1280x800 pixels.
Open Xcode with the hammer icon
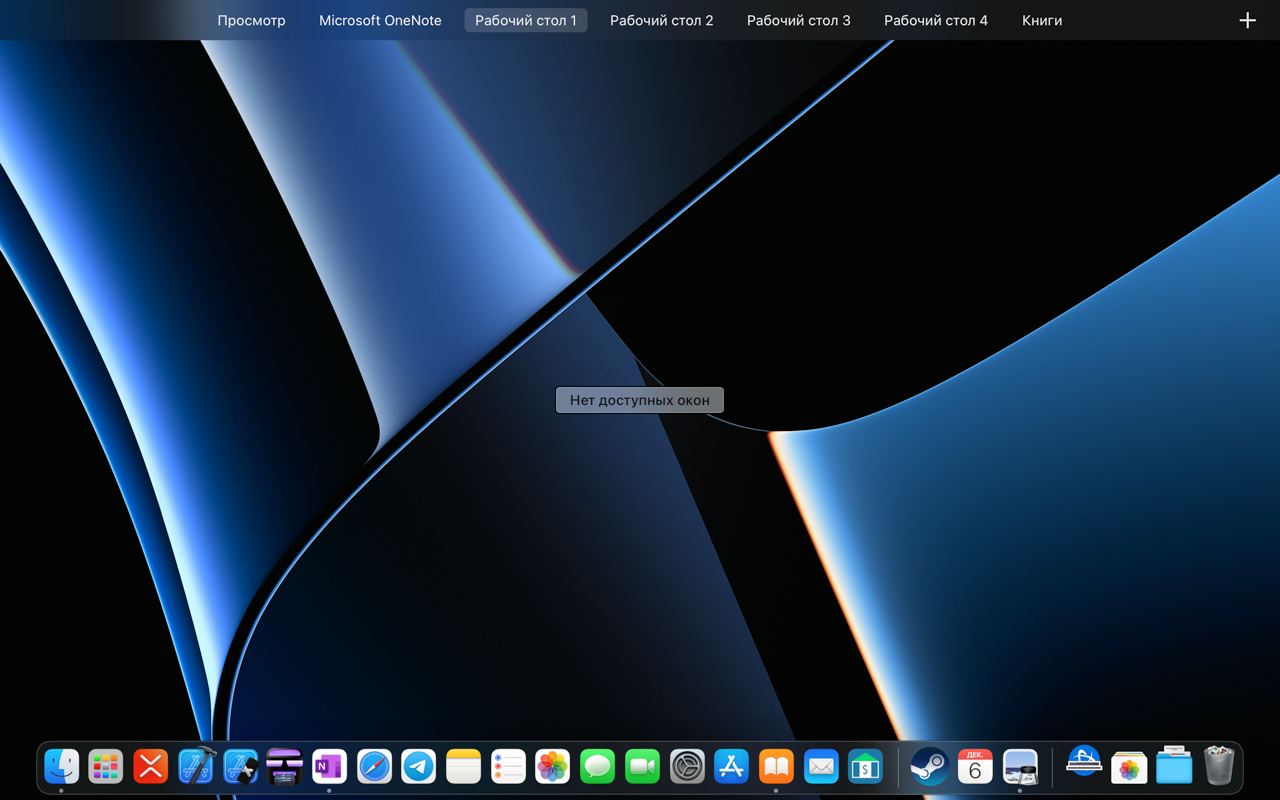[x=196, y=767]
